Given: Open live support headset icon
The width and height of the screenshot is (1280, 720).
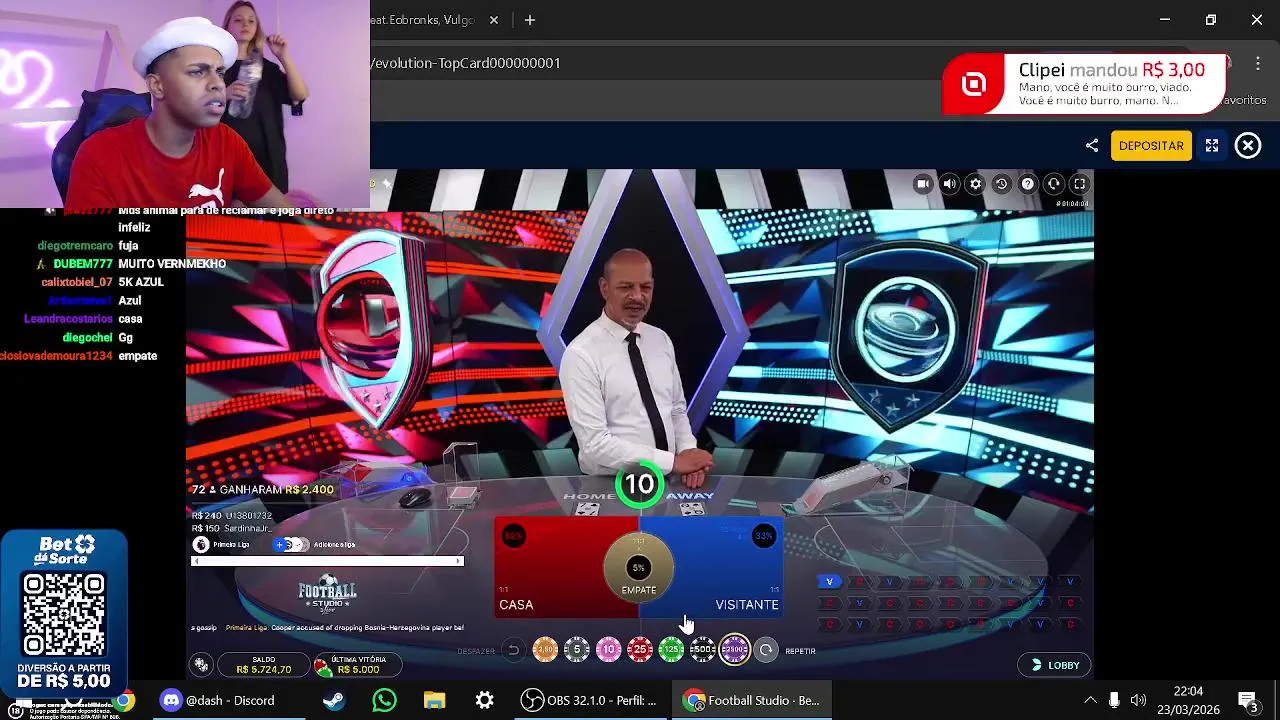Looking at the screenshot, I should pos(1053,184).
